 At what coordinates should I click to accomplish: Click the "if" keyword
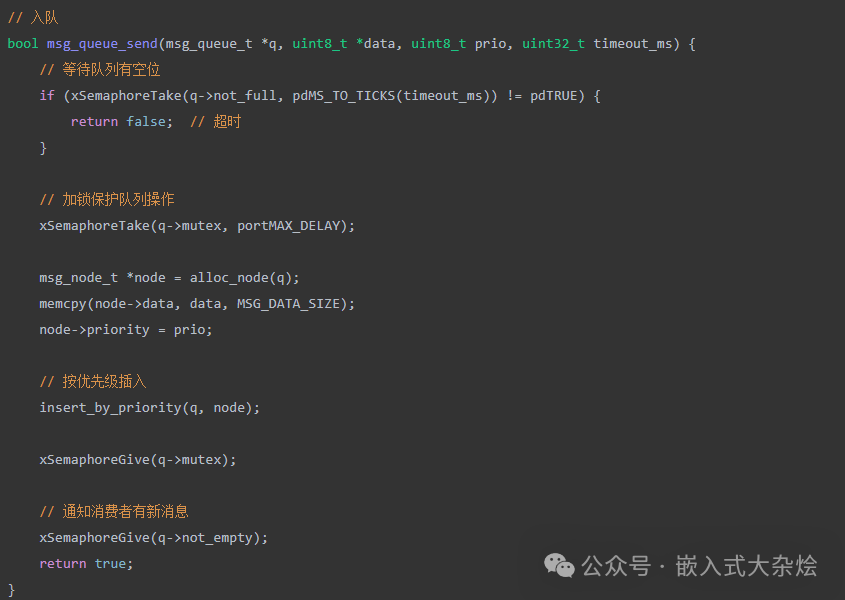pyautogui.click(x=47, y=95)
